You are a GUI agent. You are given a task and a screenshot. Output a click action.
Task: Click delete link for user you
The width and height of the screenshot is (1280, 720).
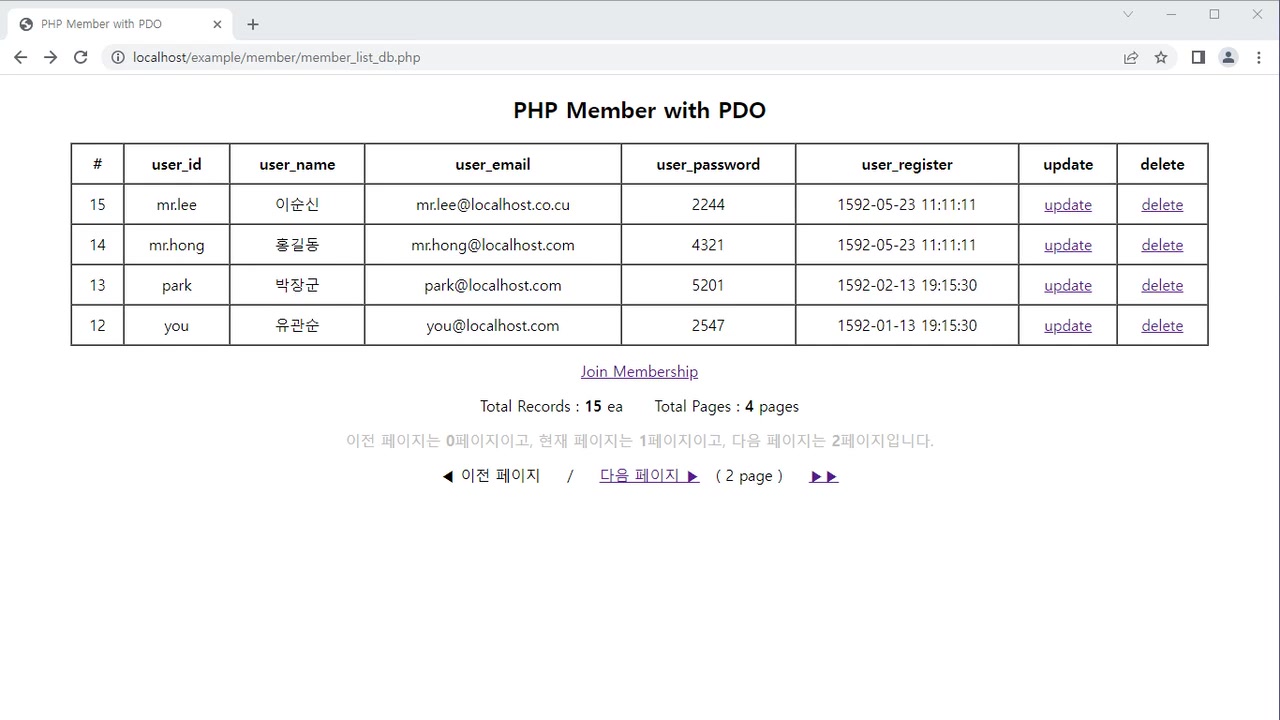pyautogui.click(x=1162, y=326)
